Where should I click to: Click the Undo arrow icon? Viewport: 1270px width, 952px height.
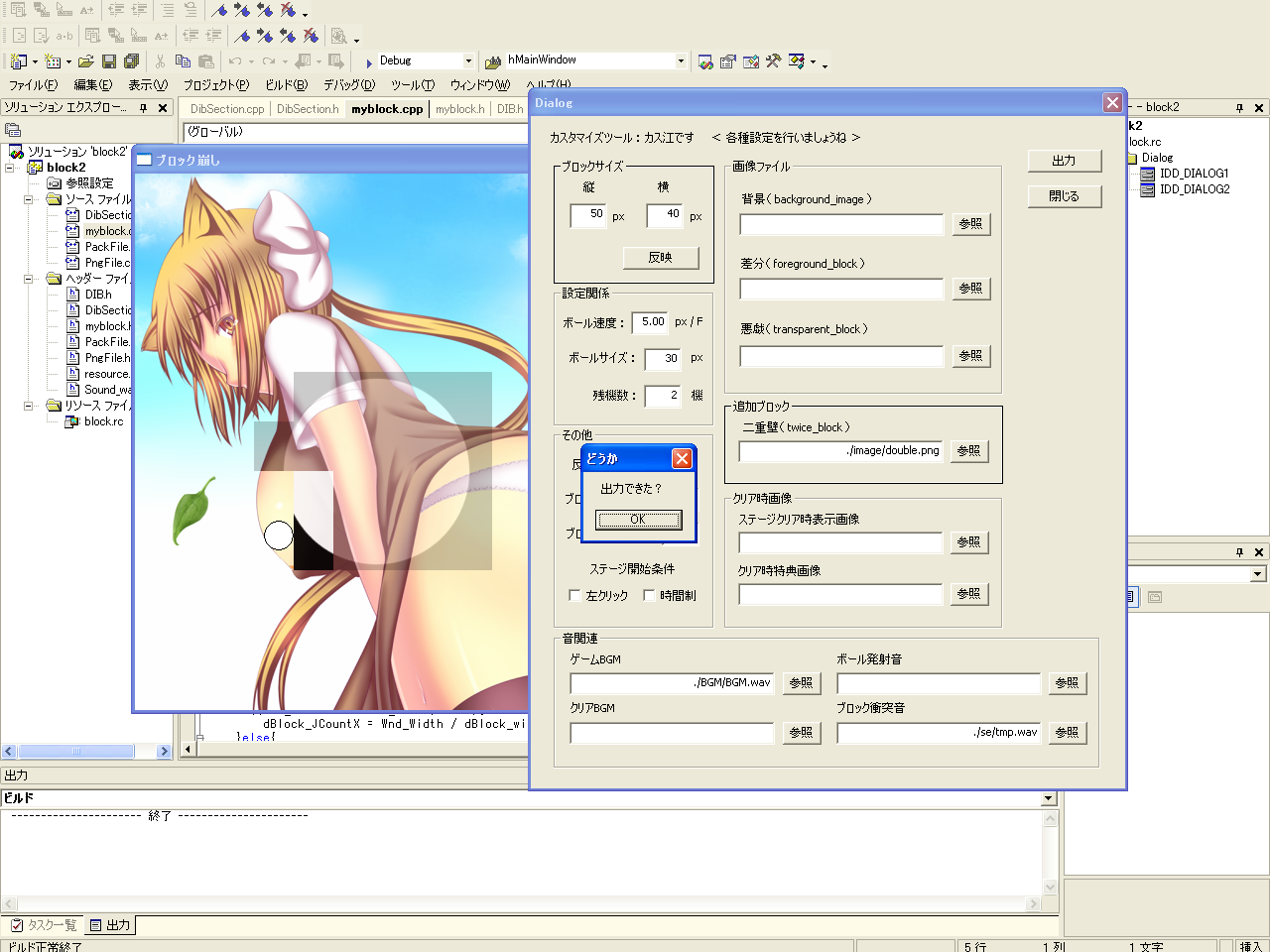pyautogui.click(x=235, y=61)
